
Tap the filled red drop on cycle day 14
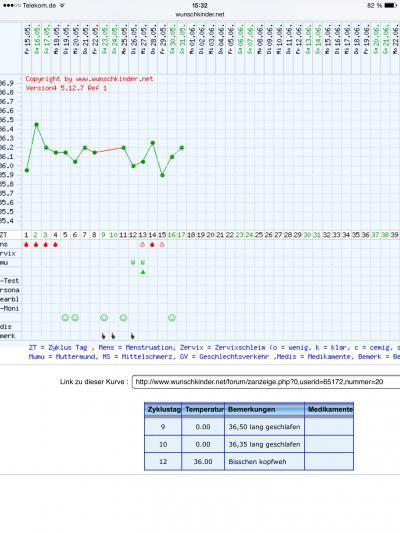[x=152, y=245]
